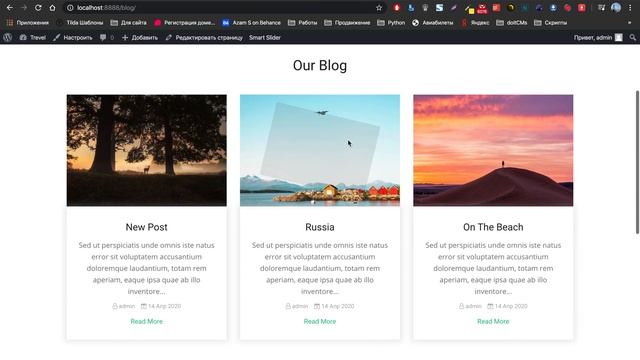The height and width of the screenshot is (360, 640).
Task: Open Smart Slider admin menu
Action: click(265, 37)
